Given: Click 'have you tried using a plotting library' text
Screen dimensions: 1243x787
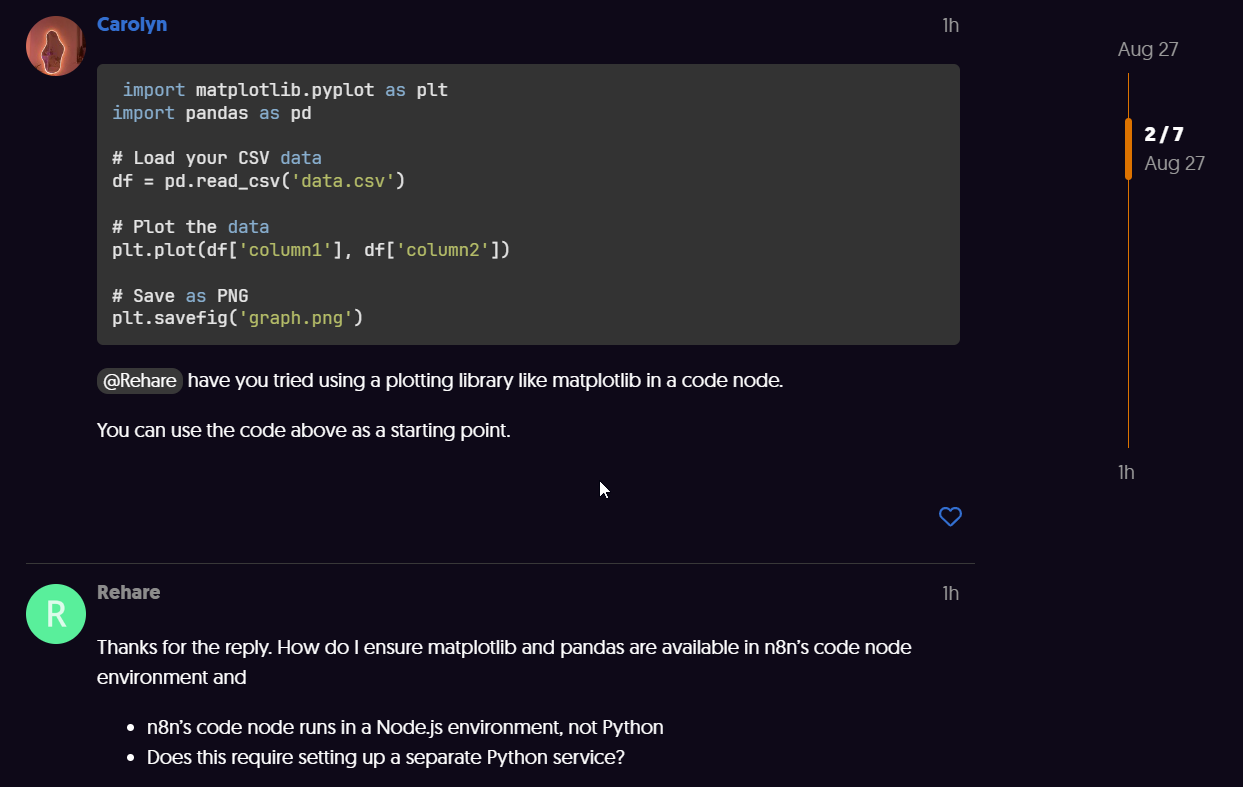Looking at the screenshot, I should point(485,381).
